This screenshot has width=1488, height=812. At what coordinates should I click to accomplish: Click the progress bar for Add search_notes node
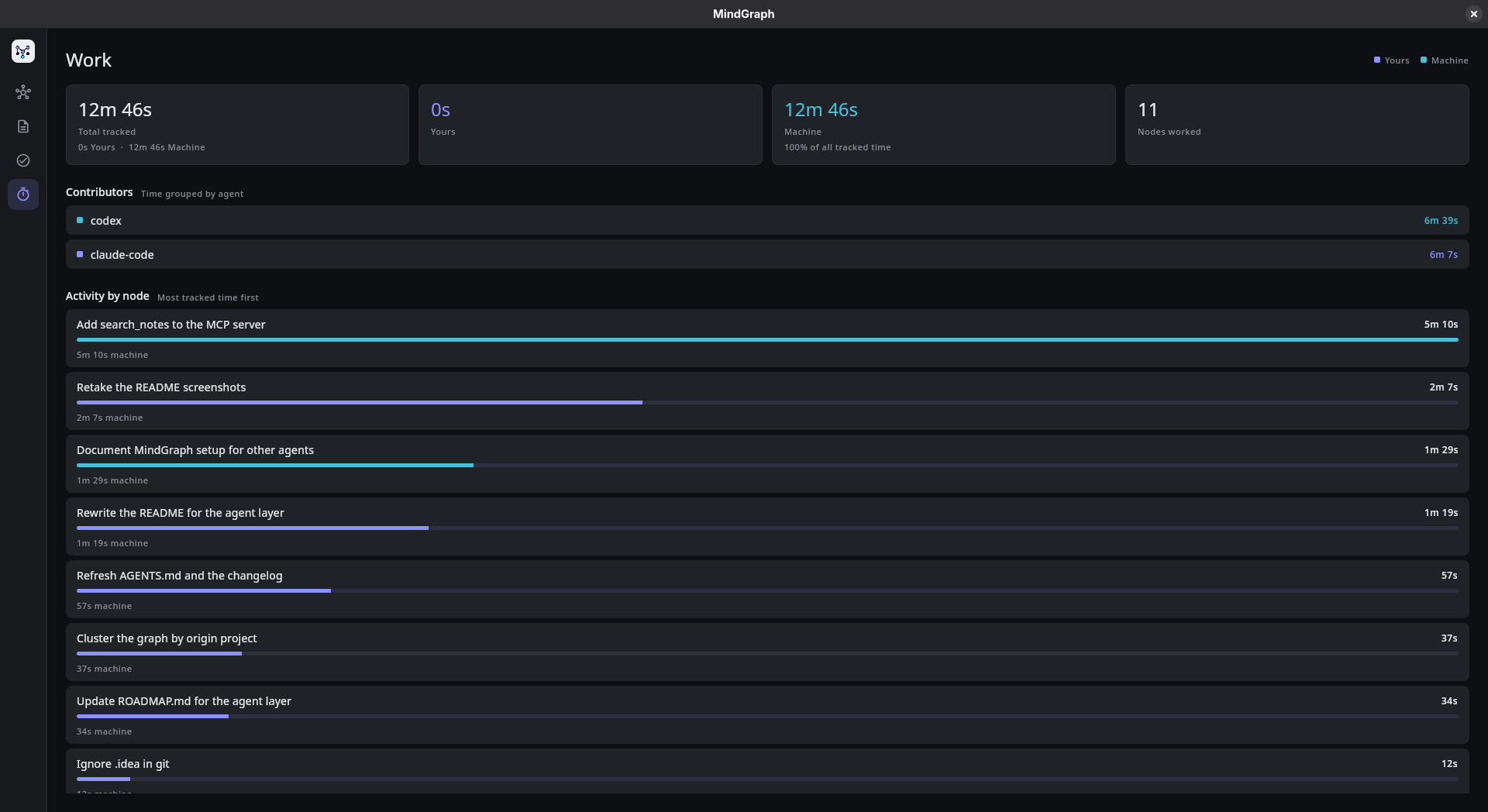tap(767, 339)
